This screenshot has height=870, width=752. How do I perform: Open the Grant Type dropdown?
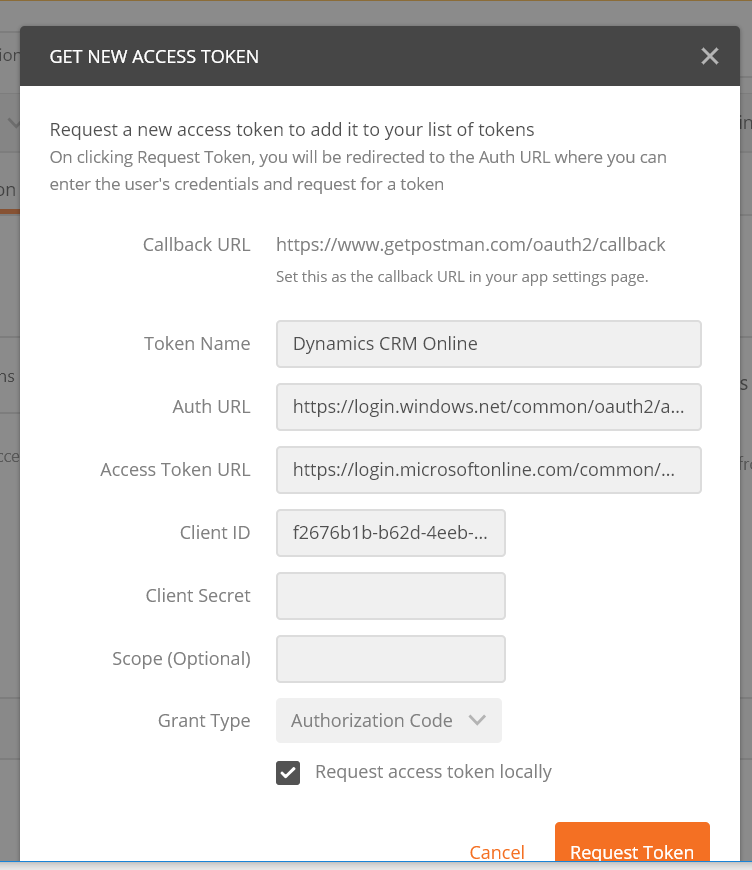(x=389, y=720)
